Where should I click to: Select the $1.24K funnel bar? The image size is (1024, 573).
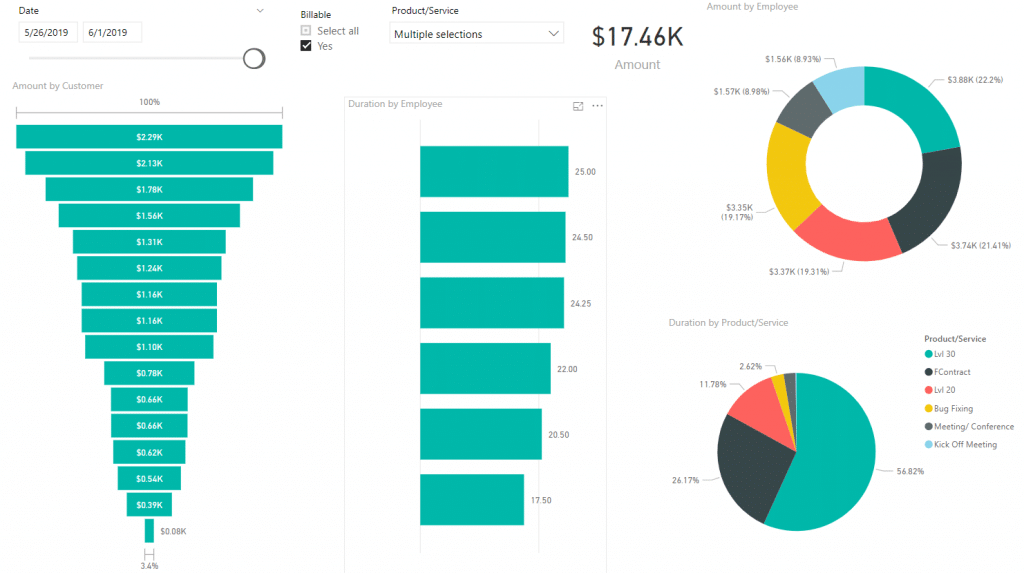point(149,268)
